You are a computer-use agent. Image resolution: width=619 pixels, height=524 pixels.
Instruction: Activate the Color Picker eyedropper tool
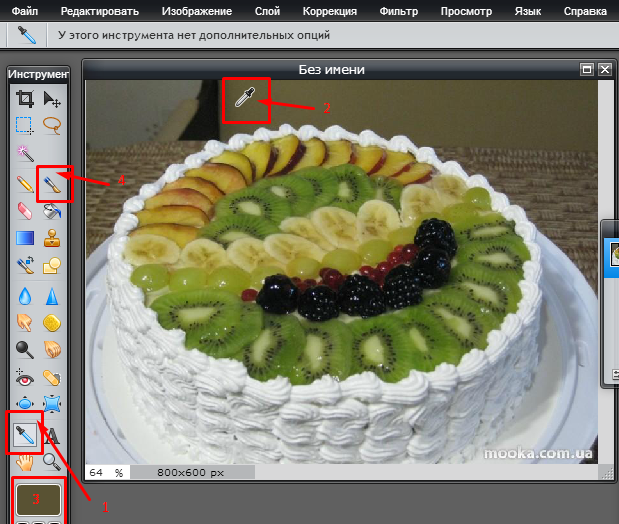click(25, 434)
